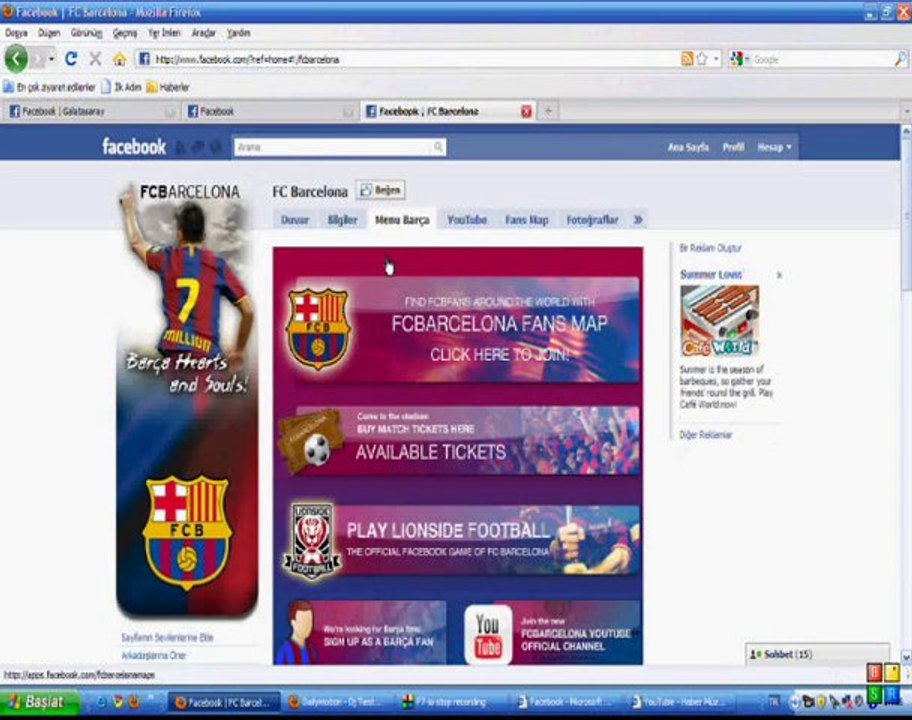Click the Google search input field
The image size is (912, 720).
pyautogui.click(x=821, y=59)
